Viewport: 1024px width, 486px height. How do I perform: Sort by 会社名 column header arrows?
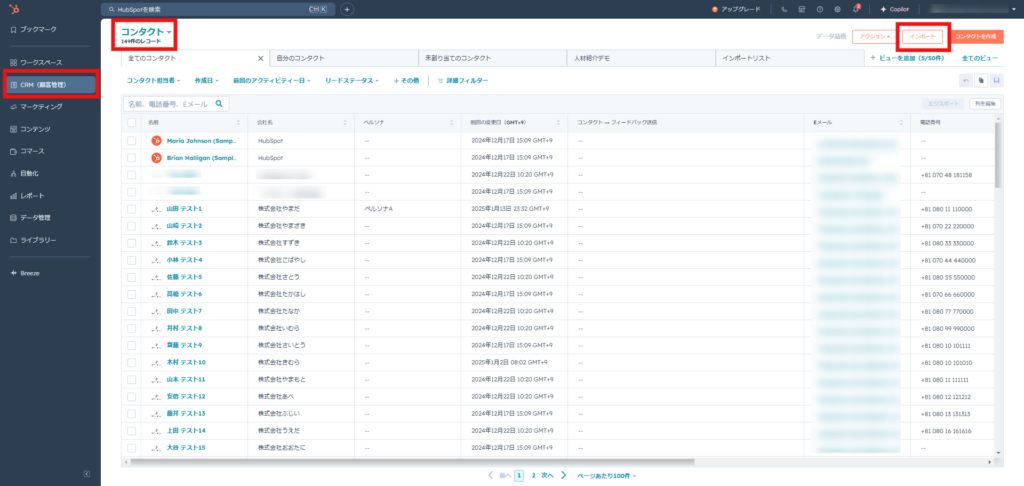pyautogui.click(x=347, y=122)
